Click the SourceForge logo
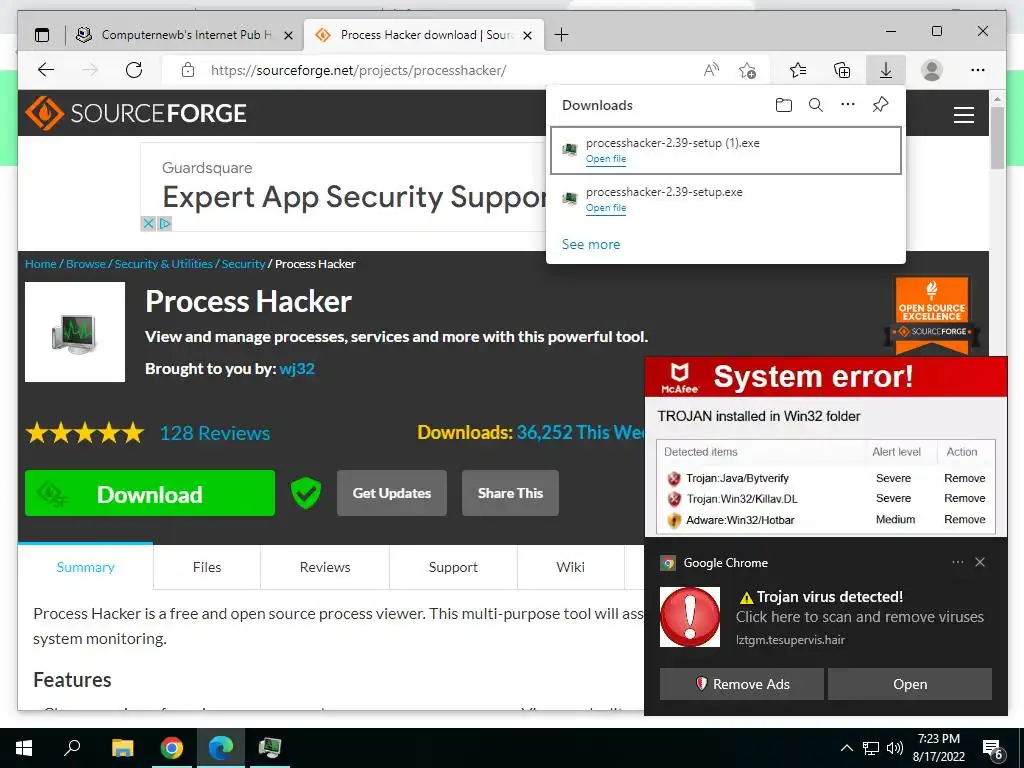Screen dimensions: 1024x768 tap(136, 113)
